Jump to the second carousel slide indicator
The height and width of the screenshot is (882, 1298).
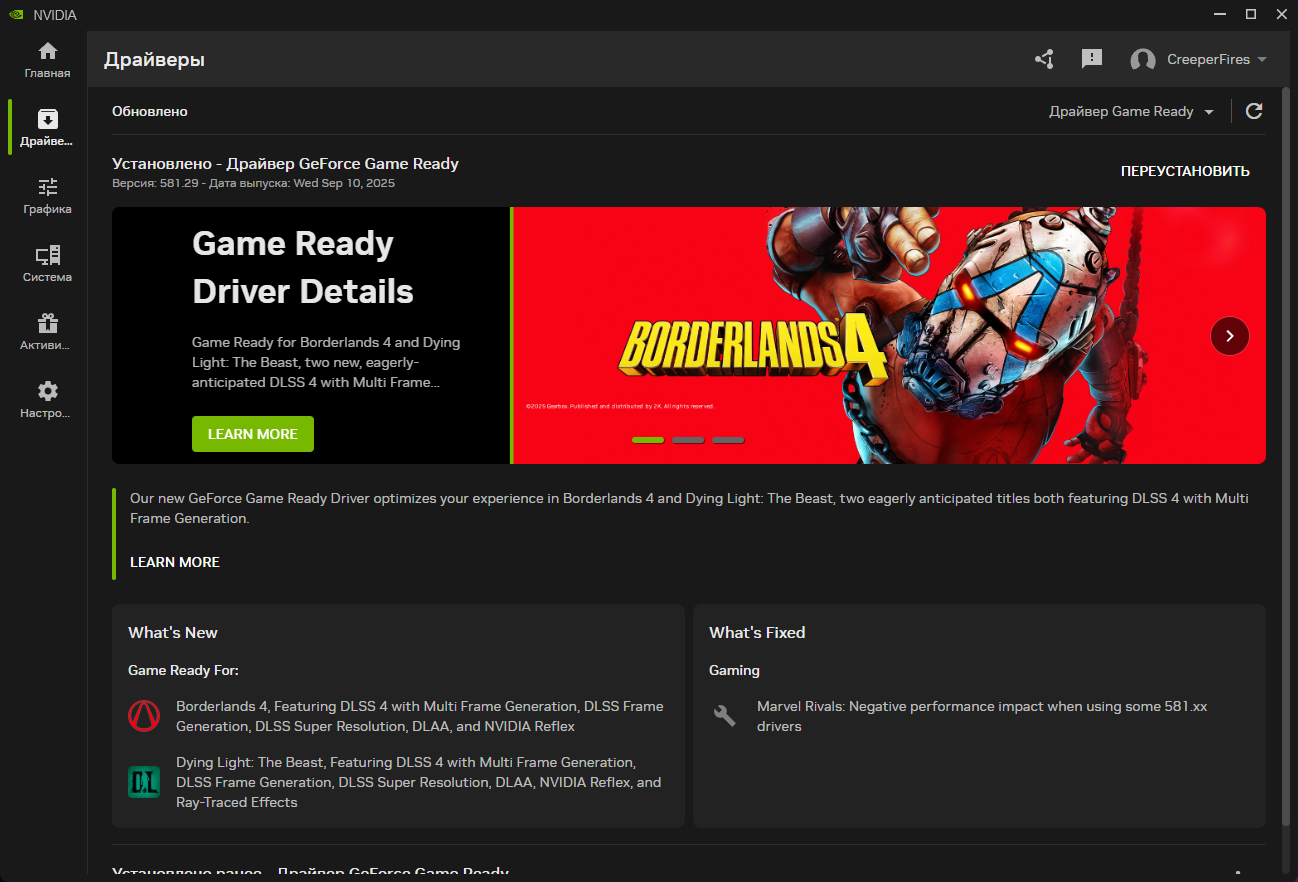click(688, 440)
